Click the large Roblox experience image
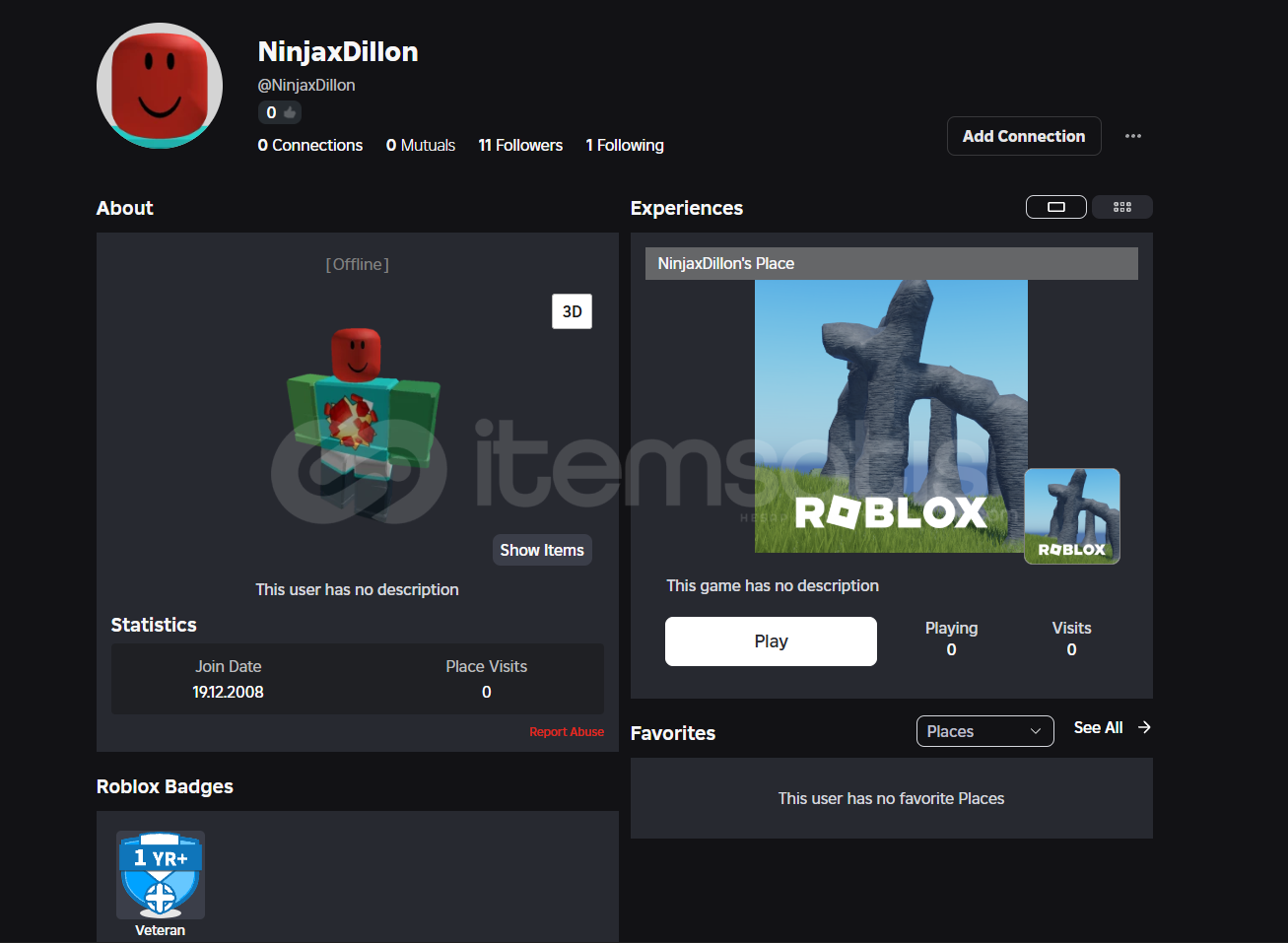 click(x=891, y=416)
